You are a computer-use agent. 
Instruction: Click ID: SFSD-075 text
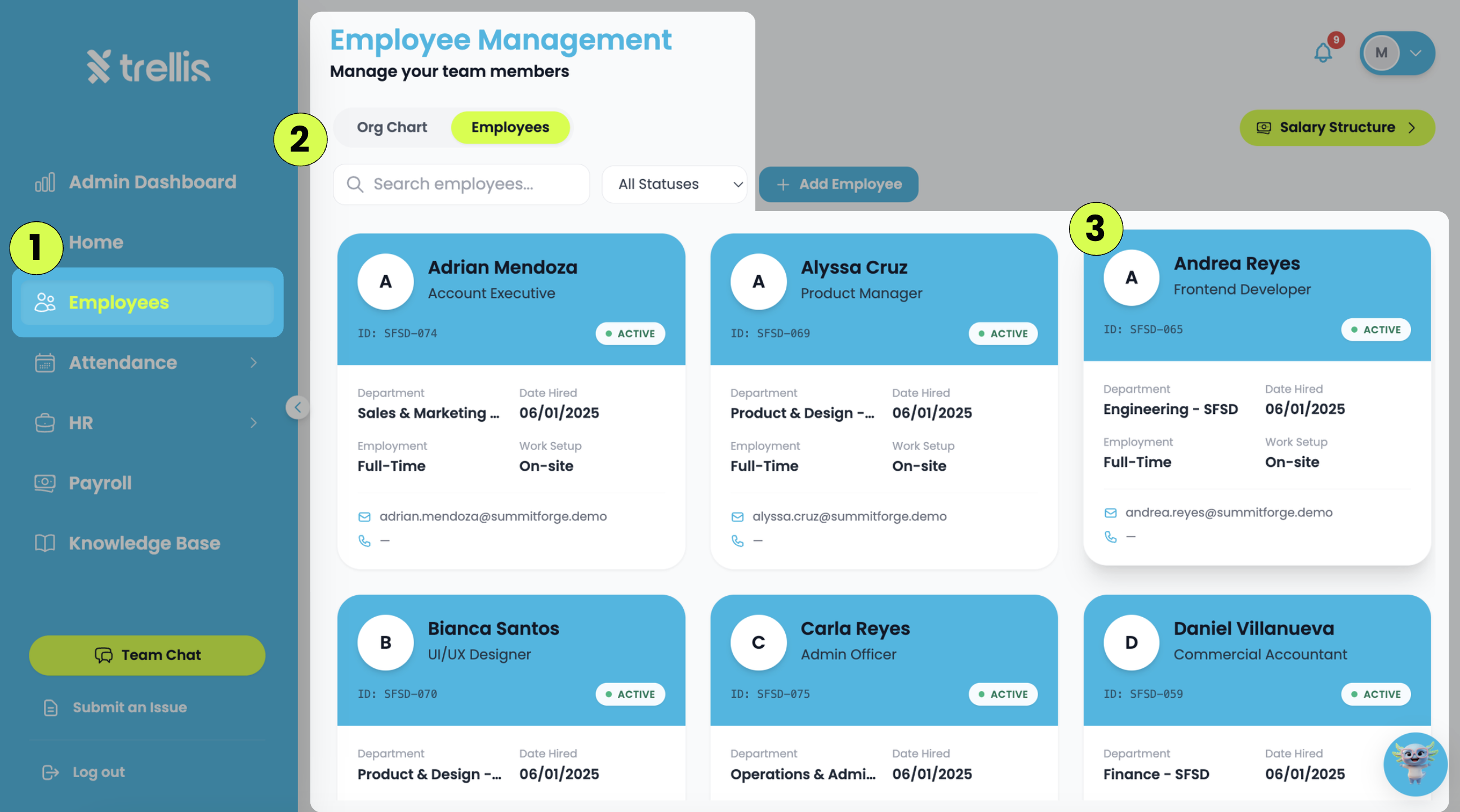coord(770,694)
